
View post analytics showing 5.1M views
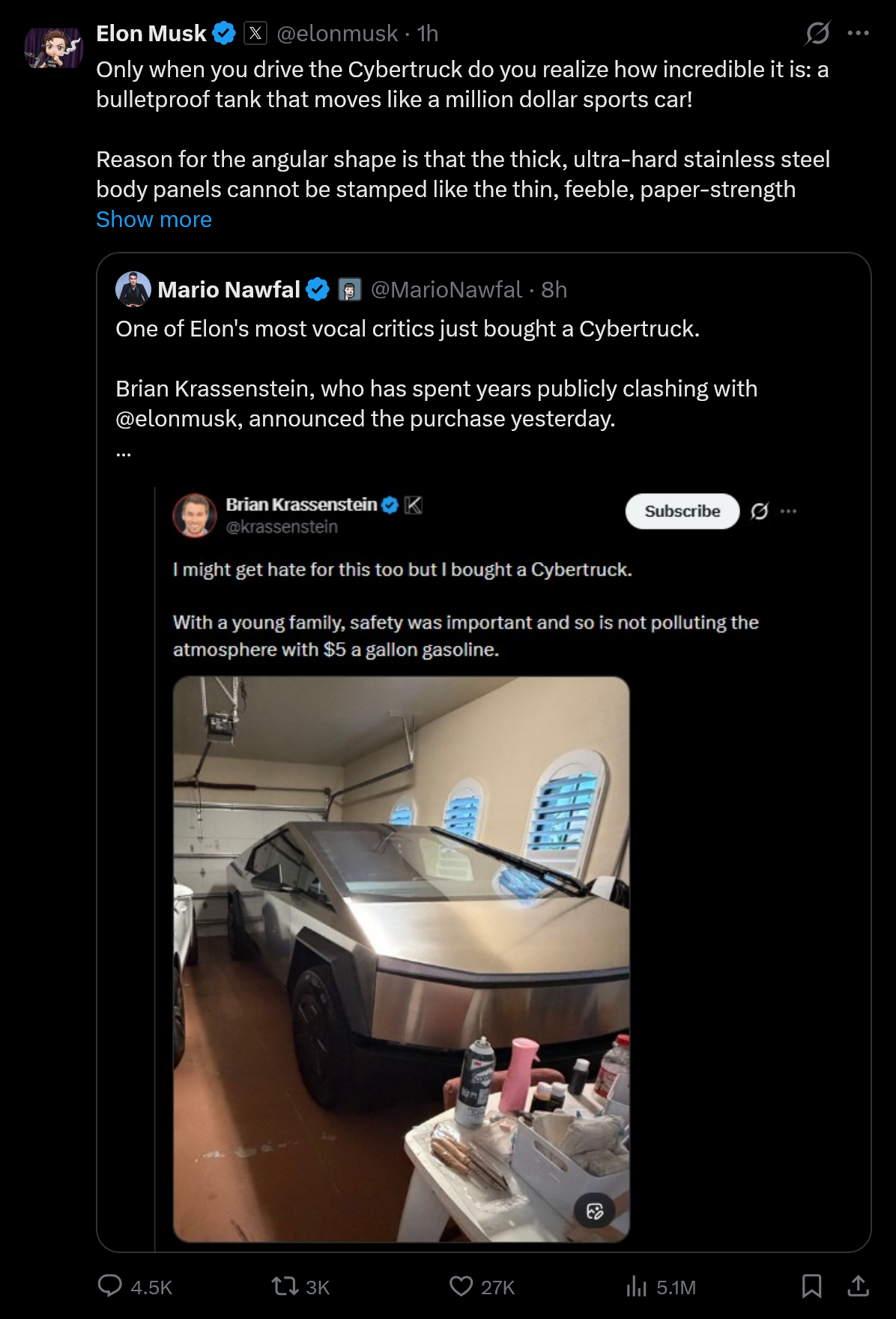point(661,1287)
